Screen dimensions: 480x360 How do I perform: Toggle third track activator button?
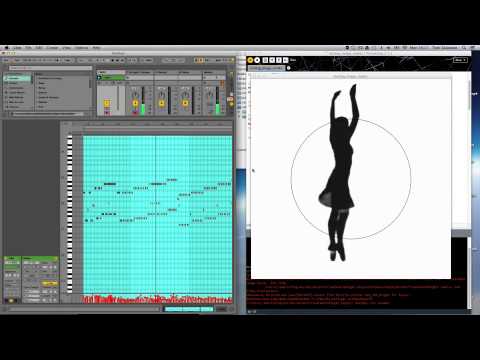point(162,103)
